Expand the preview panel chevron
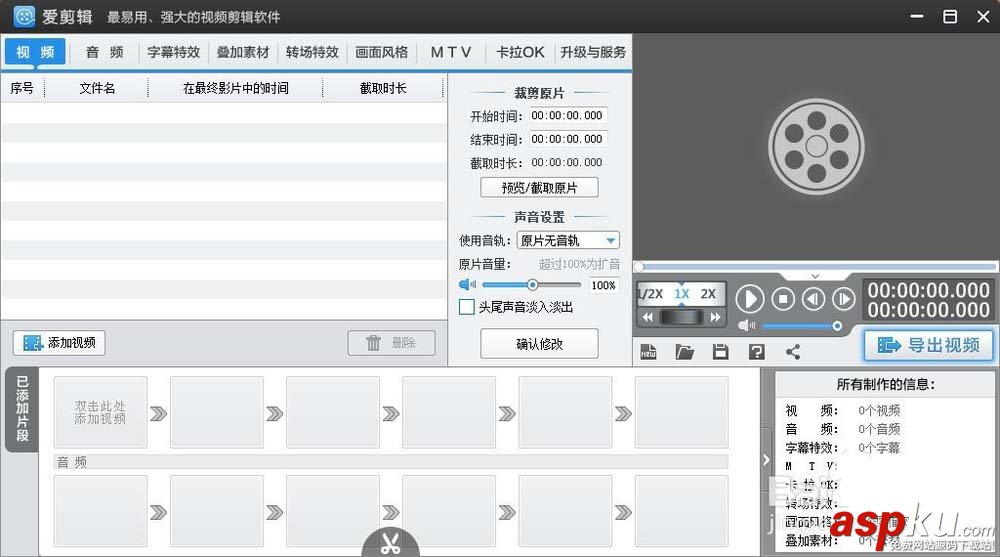Image resolution: width=1000 pixels, height=557 pixels. click(815, 276)
